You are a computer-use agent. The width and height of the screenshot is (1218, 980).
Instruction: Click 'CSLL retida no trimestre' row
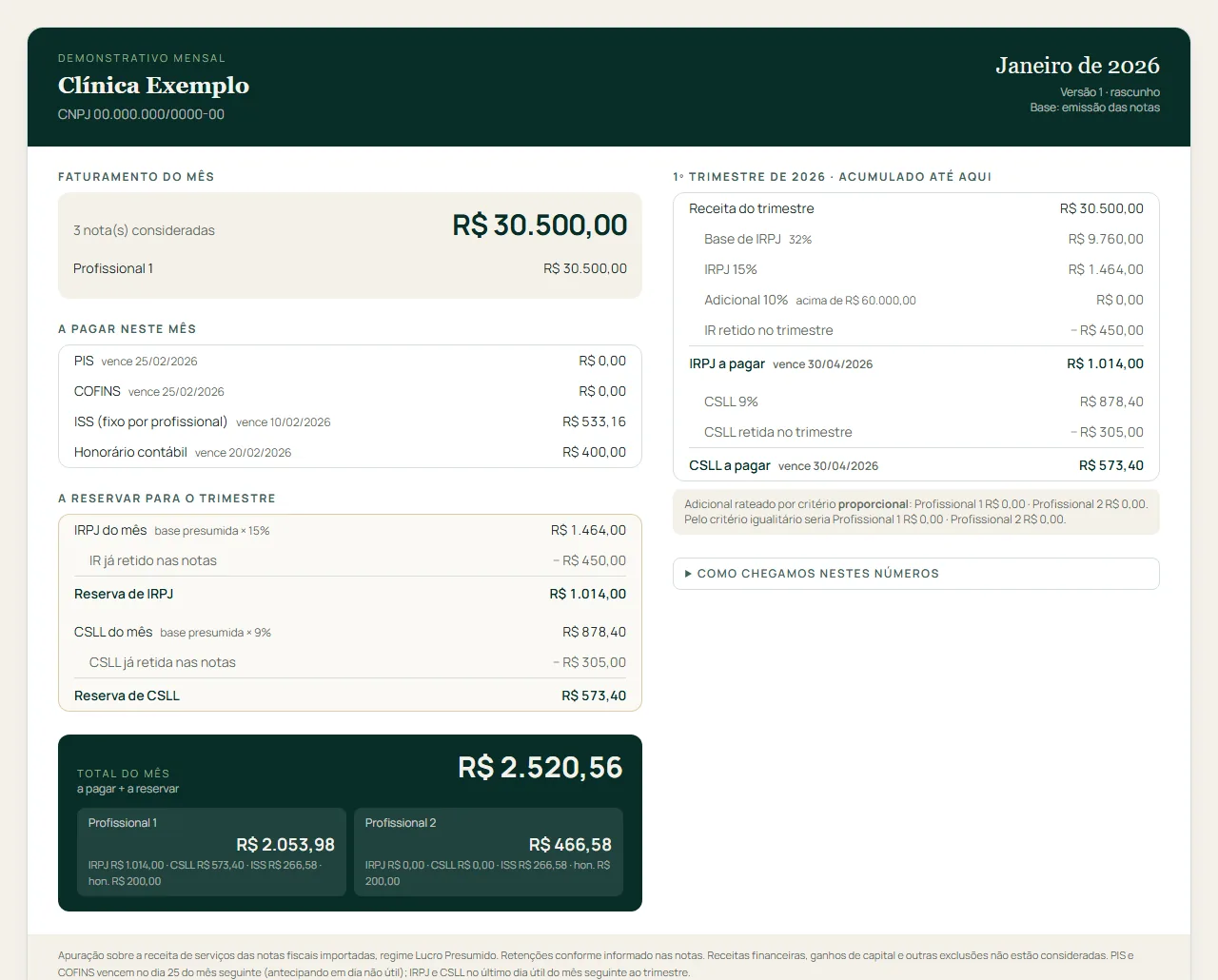[916, 432]
